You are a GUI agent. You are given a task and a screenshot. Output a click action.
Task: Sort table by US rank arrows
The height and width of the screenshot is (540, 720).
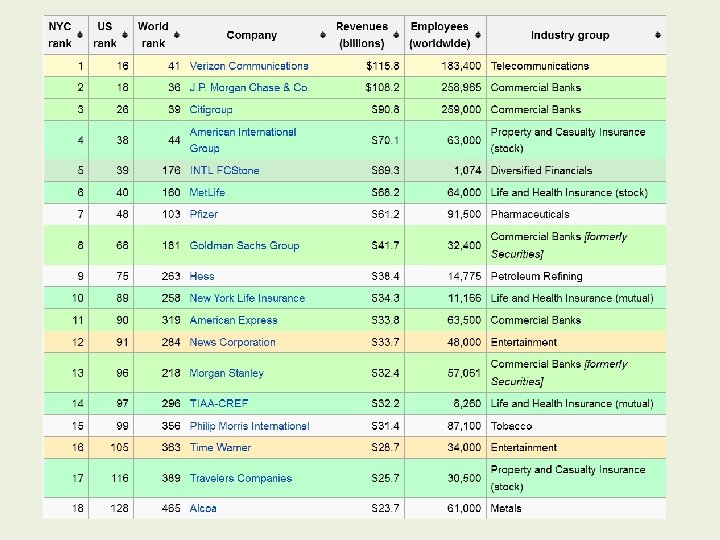(124, 35)
